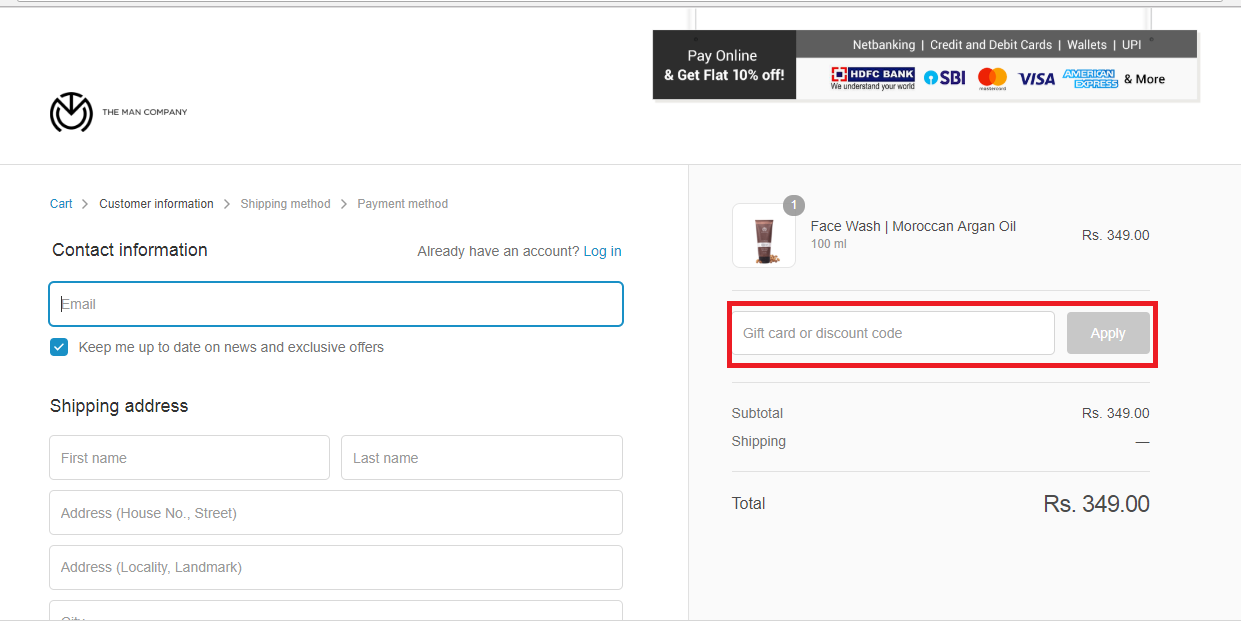Uncheck Keep me up to date checkbox
The image size is (1241, 621).
(59, 347)
